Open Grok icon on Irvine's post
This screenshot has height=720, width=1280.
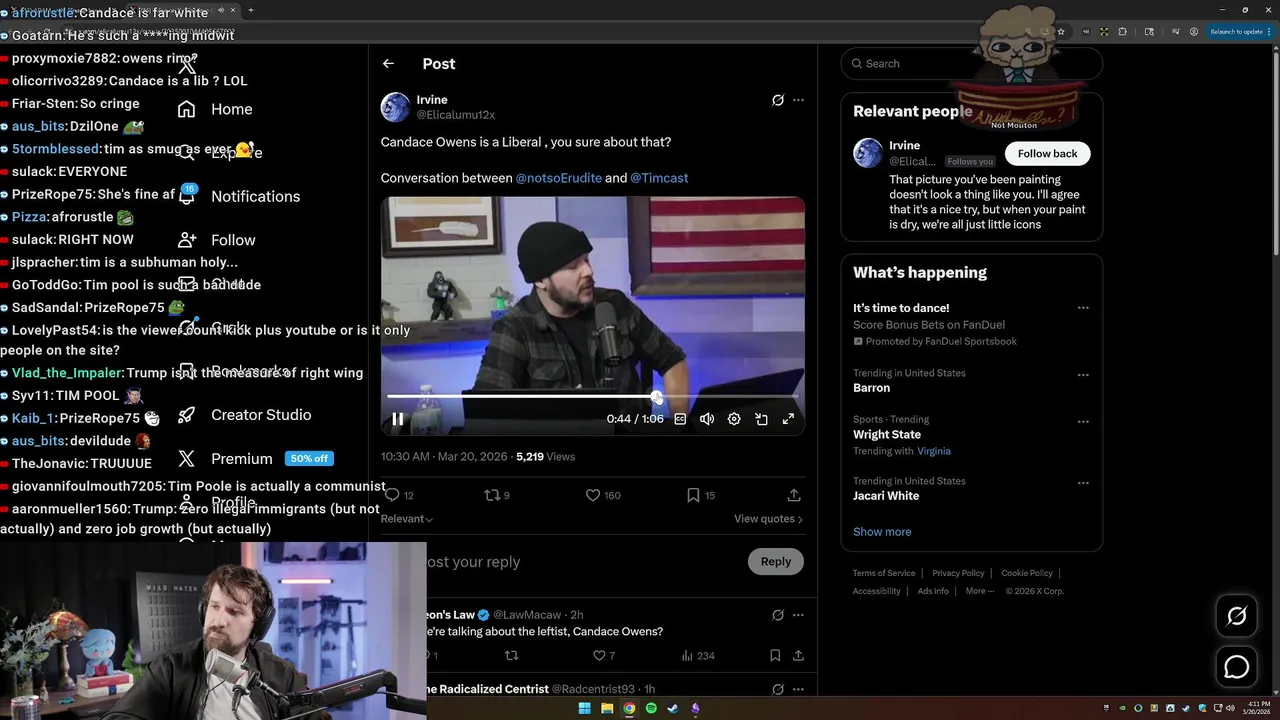click(x=777, y=100)
